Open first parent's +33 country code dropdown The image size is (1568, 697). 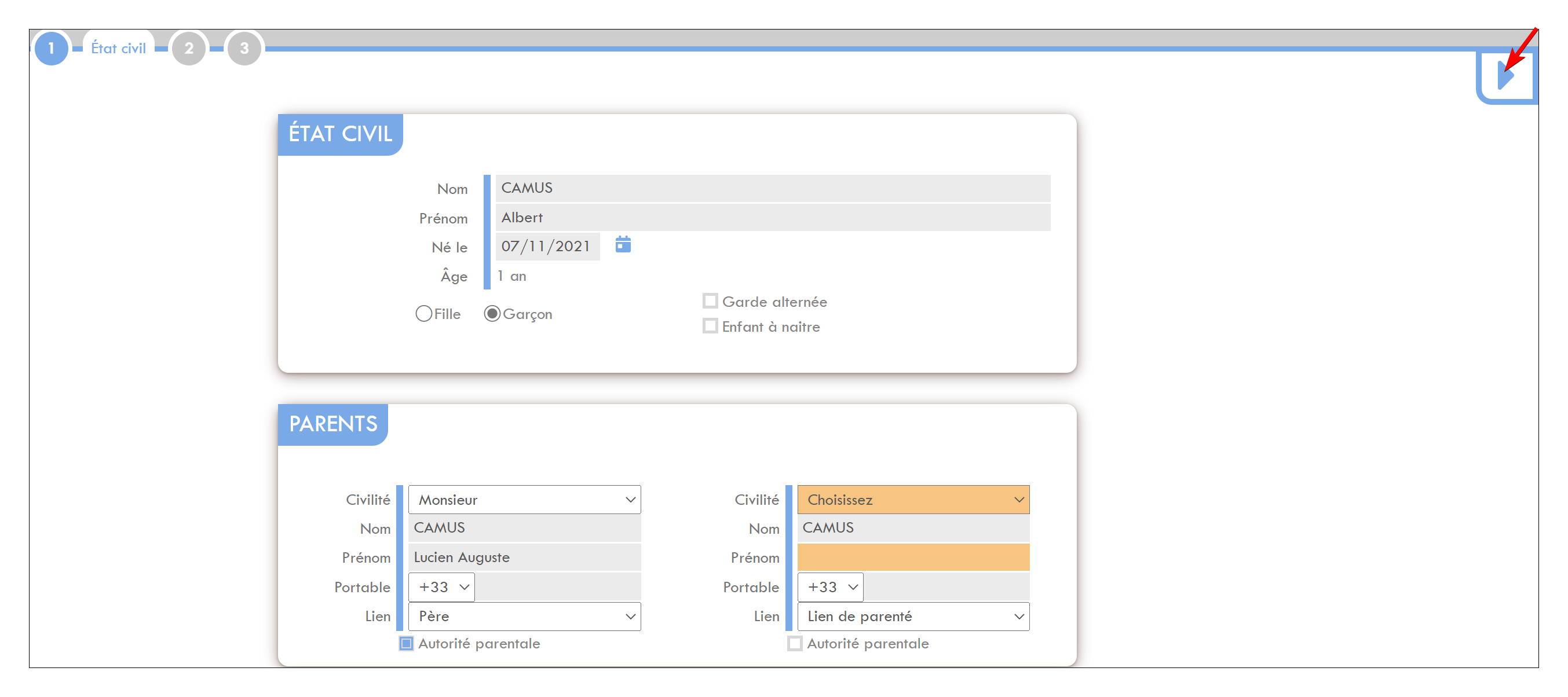(441, 587)
